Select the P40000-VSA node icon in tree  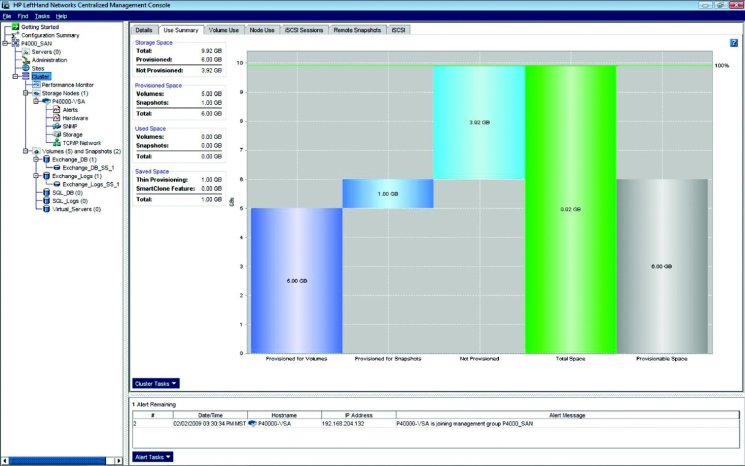pos(47,101)
